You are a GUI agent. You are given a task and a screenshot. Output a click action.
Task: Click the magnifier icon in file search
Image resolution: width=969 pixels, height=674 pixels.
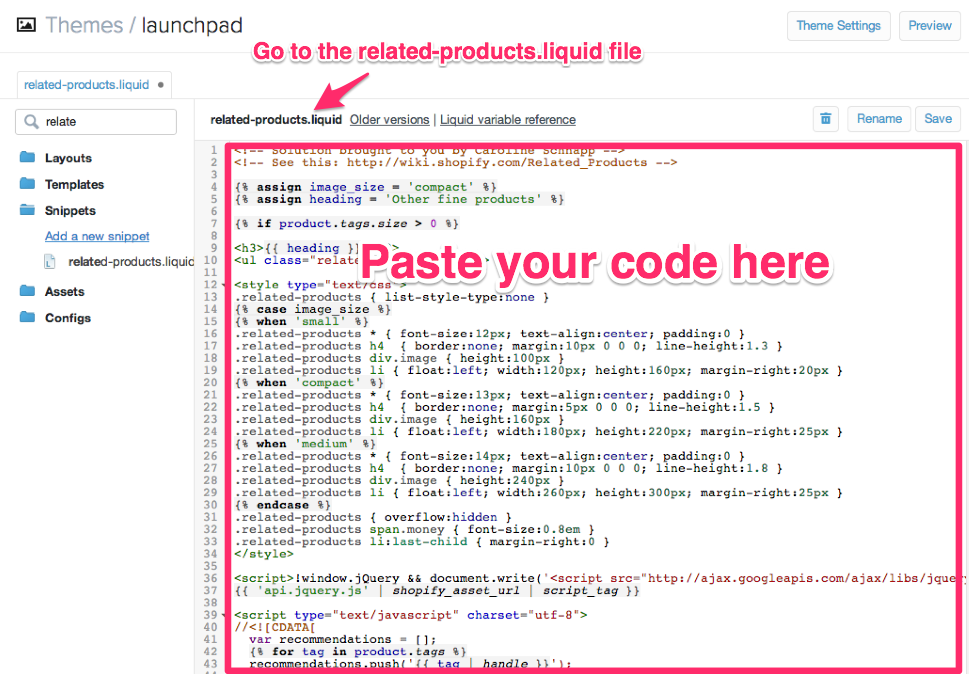[31, 122]
